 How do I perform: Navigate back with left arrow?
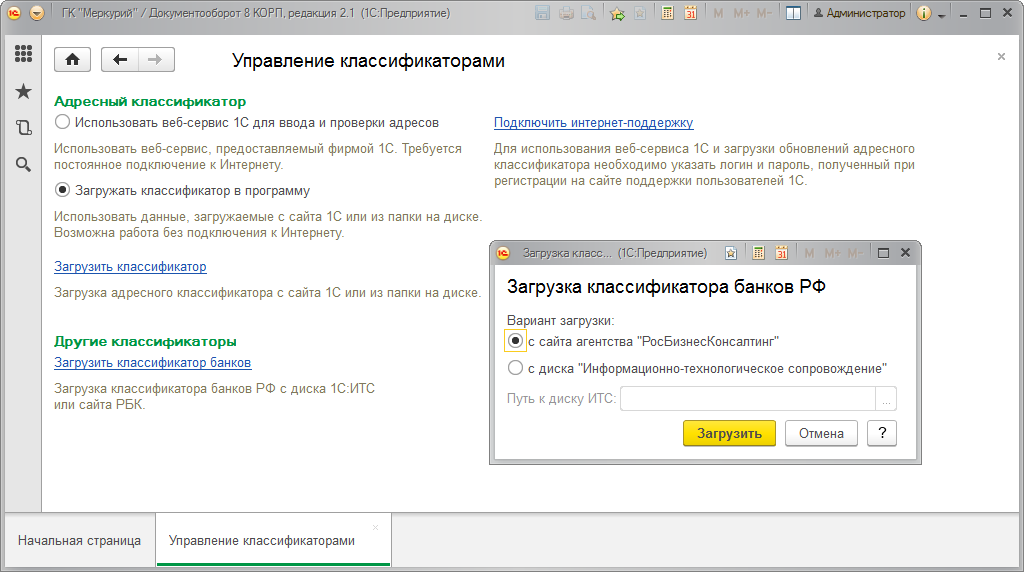(x=120, y=60)
